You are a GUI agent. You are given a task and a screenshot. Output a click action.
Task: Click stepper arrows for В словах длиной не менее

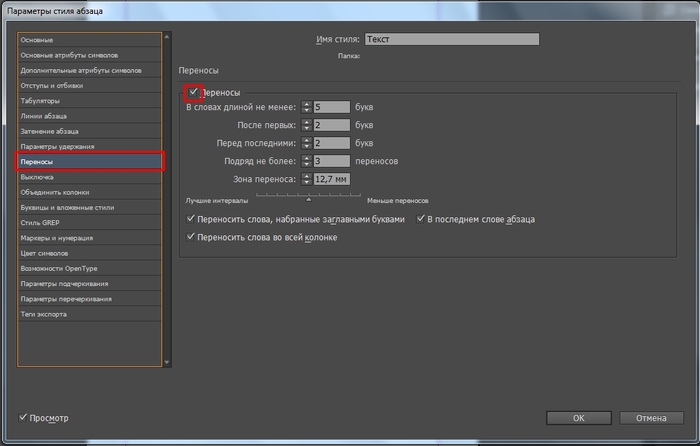pos(307,107)
